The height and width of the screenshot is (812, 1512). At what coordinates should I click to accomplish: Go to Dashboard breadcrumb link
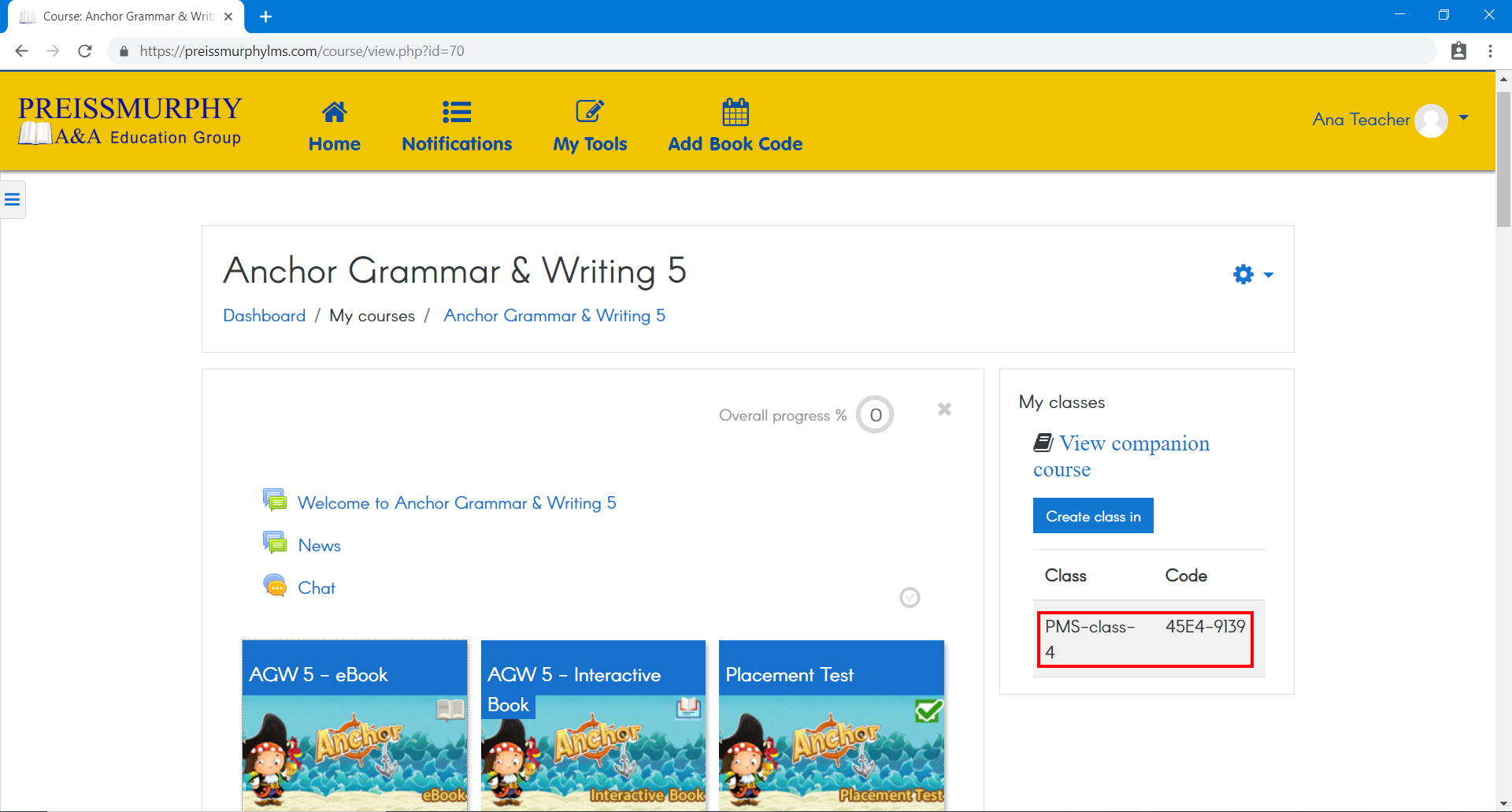point(264,316)
